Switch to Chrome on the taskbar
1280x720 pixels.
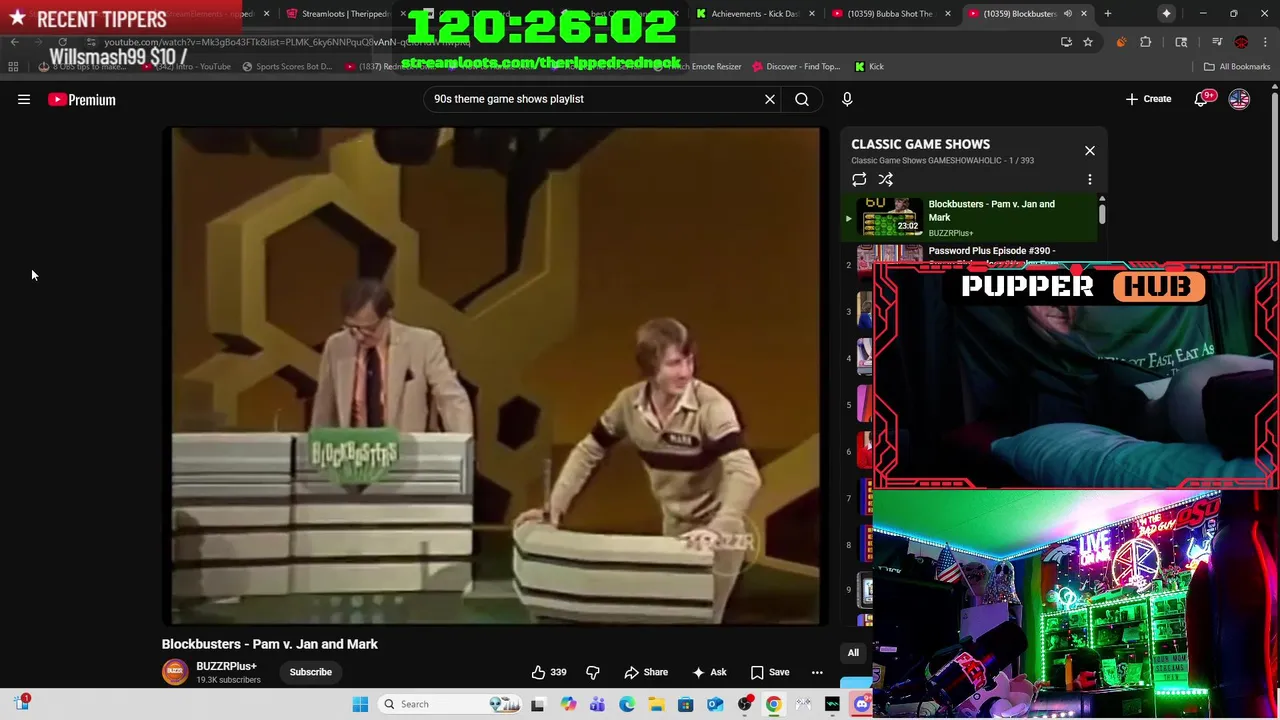[773, 704]
